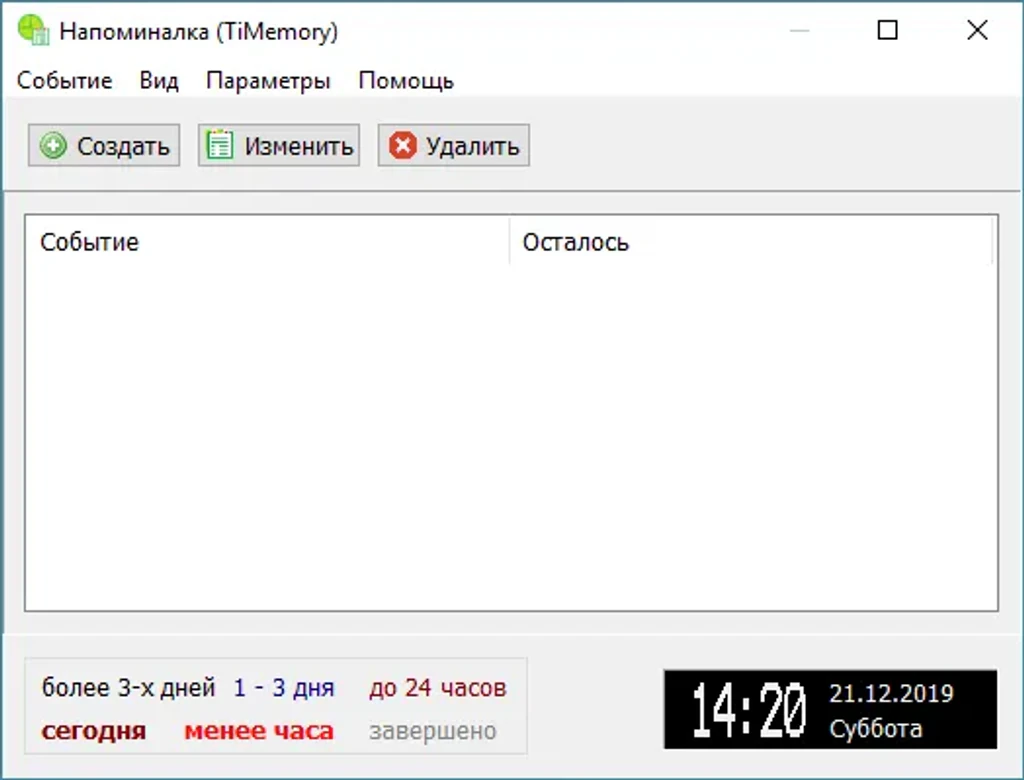Click the TiMemory app icon in title bar

coord(33,30)
